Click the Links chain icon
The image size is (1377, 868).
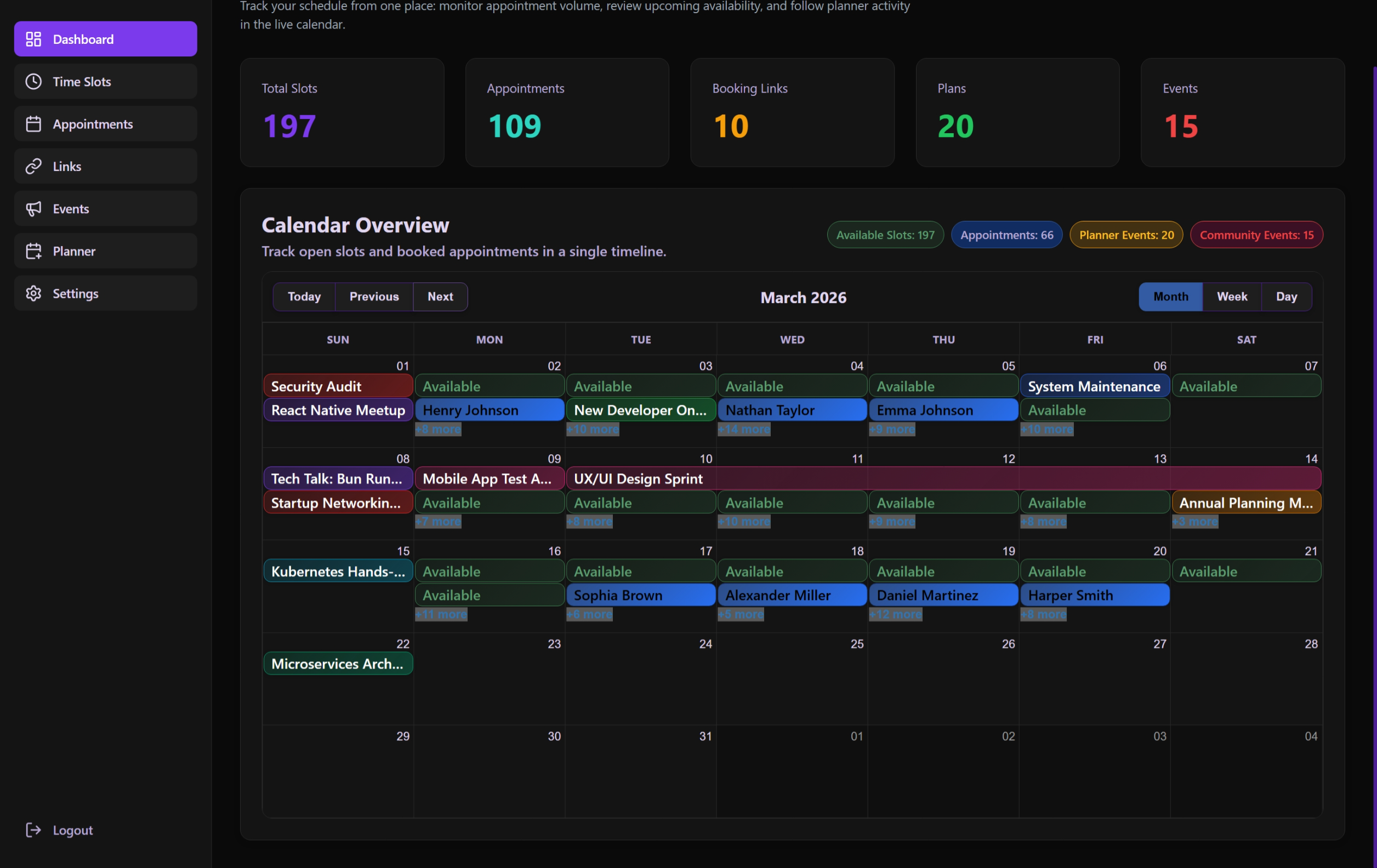click(33, 166)
